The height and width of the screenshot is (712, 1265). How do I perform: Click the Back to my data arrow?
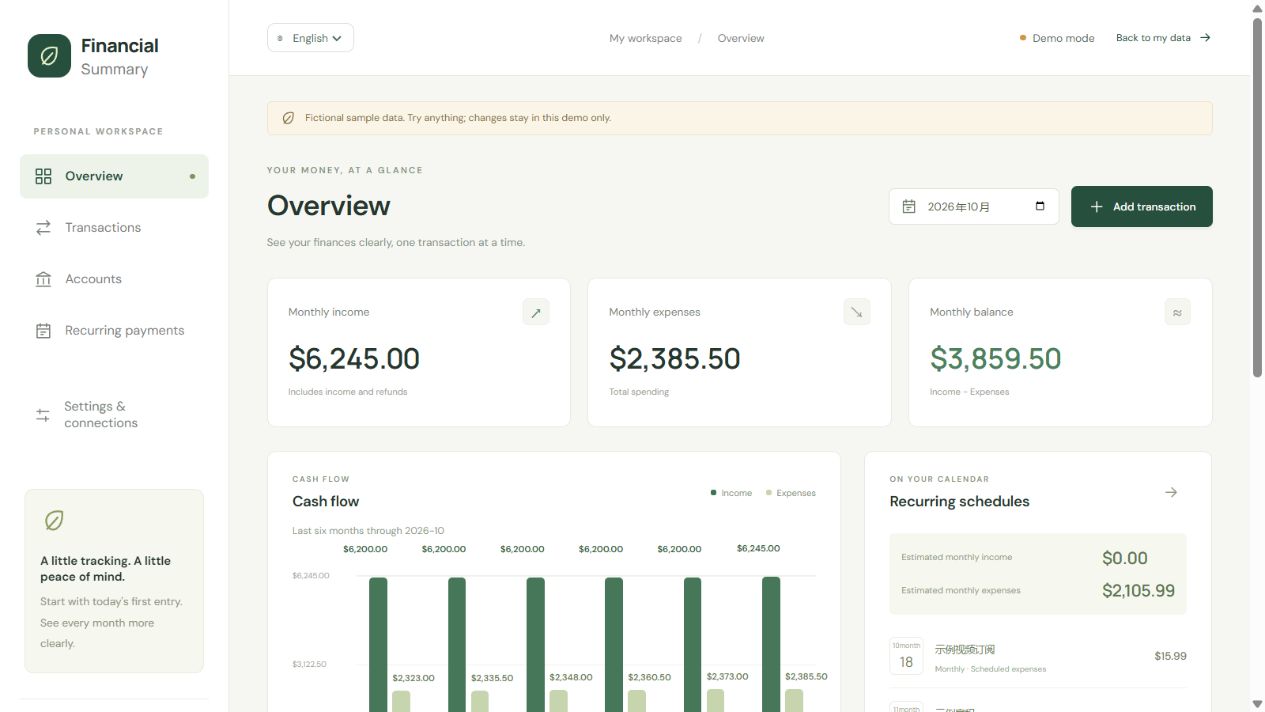1205,38
